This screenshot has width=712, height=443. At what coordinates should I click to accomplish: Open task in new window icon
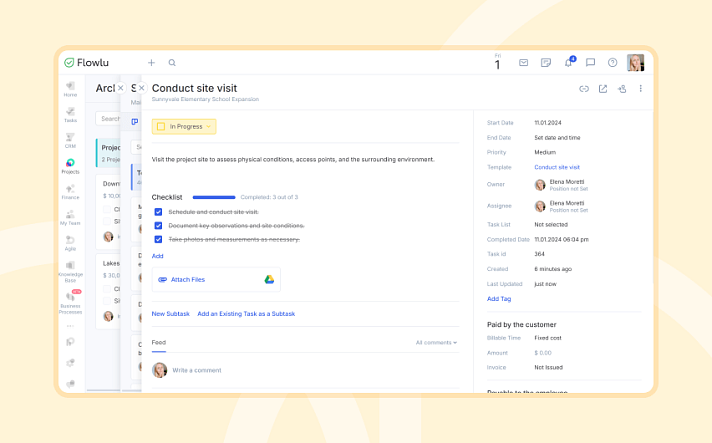603,89
